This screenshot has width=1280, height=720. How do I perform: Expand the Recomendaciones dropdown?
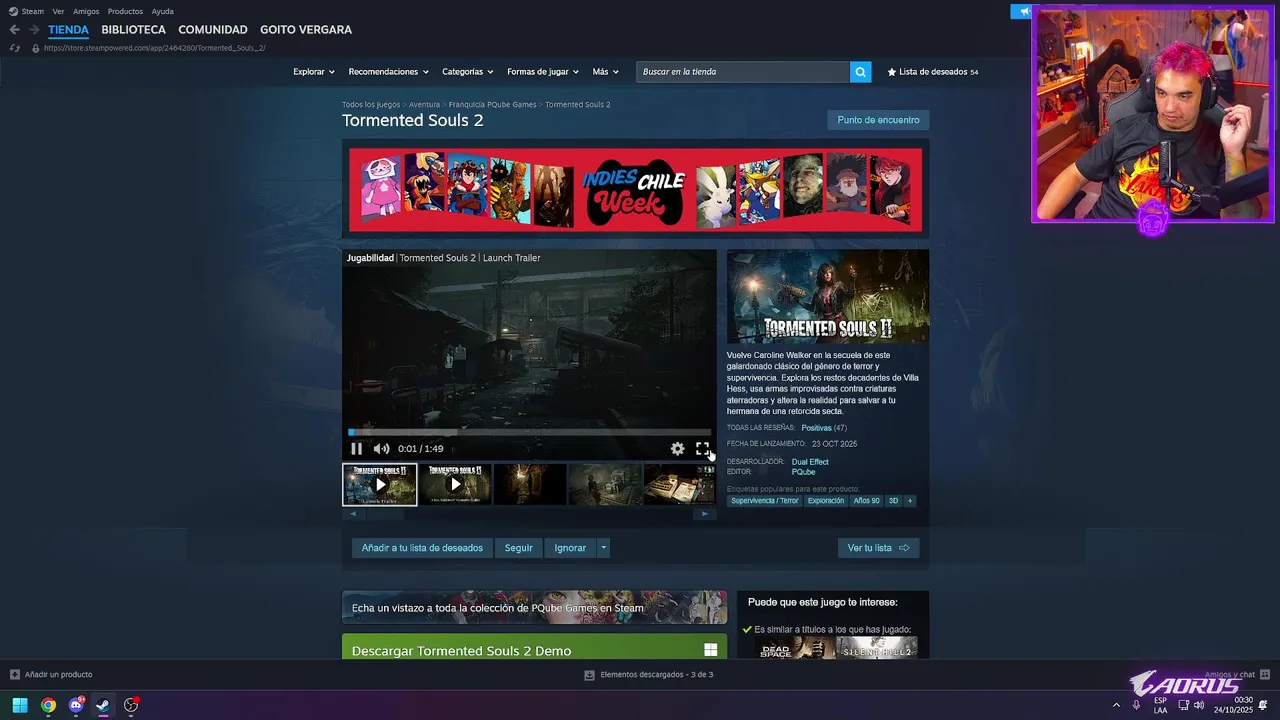(x=388, y=72)
